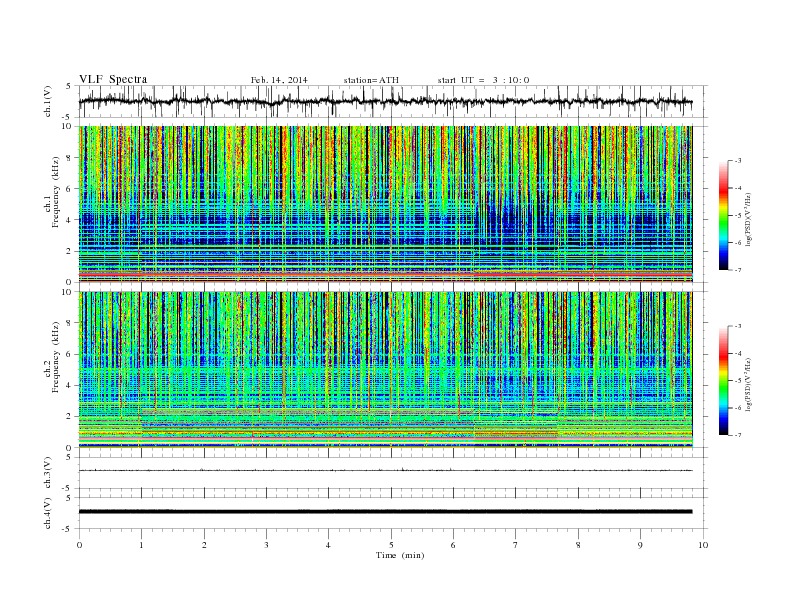
Task: Click the ch.2 colorbar "log(PSD)(V²/Hz)" label
Action: click(749, 384)
